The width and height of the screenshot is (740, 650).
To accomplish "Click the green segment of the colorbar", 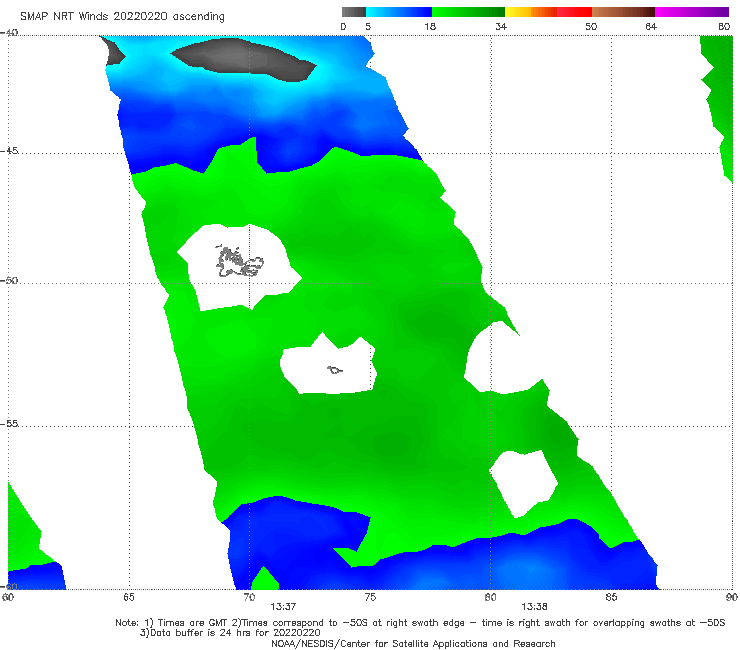I will click(x=468, y=12).
